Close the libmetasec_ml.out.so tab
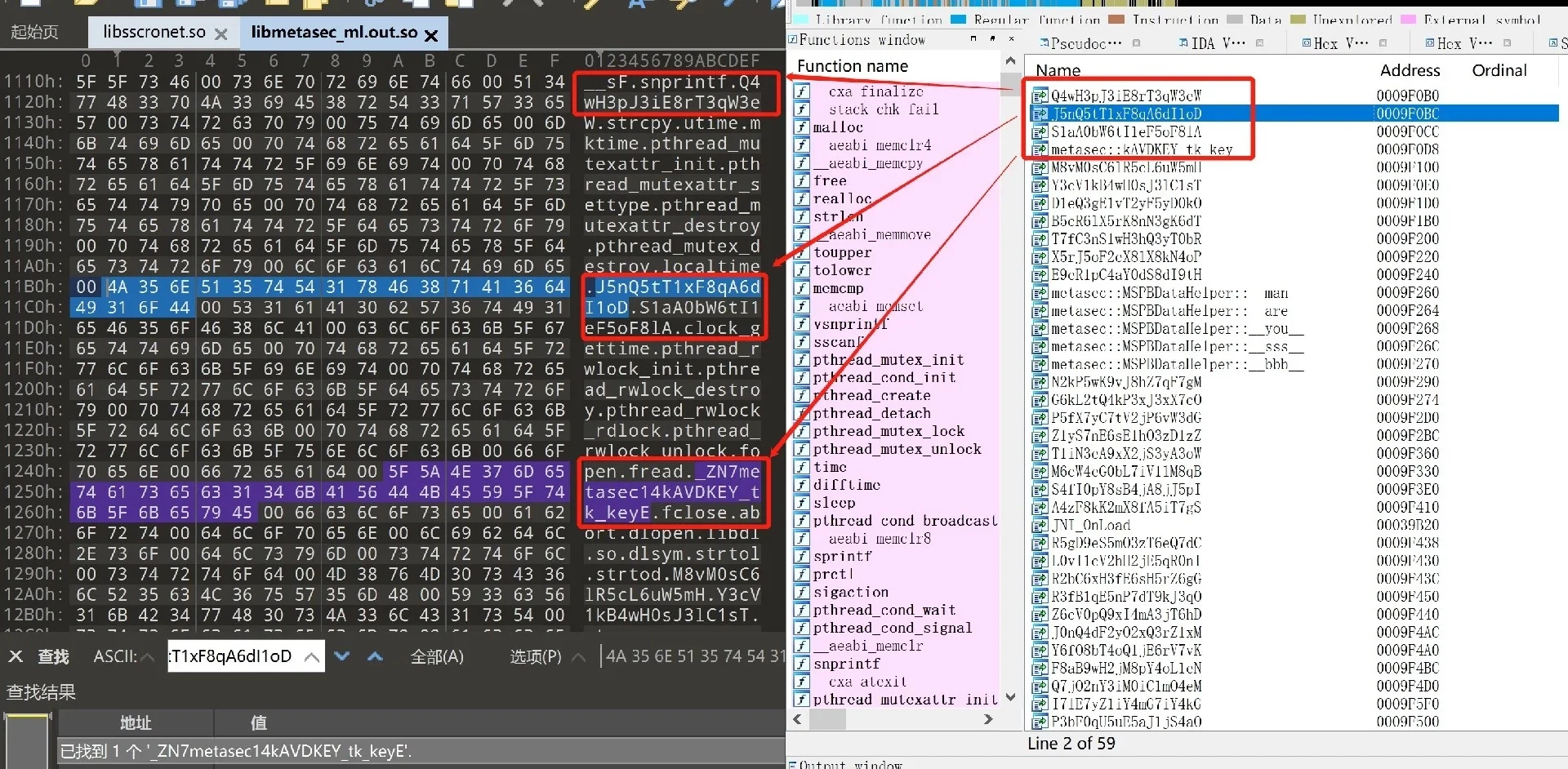Screen dimensions: 1568x769 click(x=431, y=35)
